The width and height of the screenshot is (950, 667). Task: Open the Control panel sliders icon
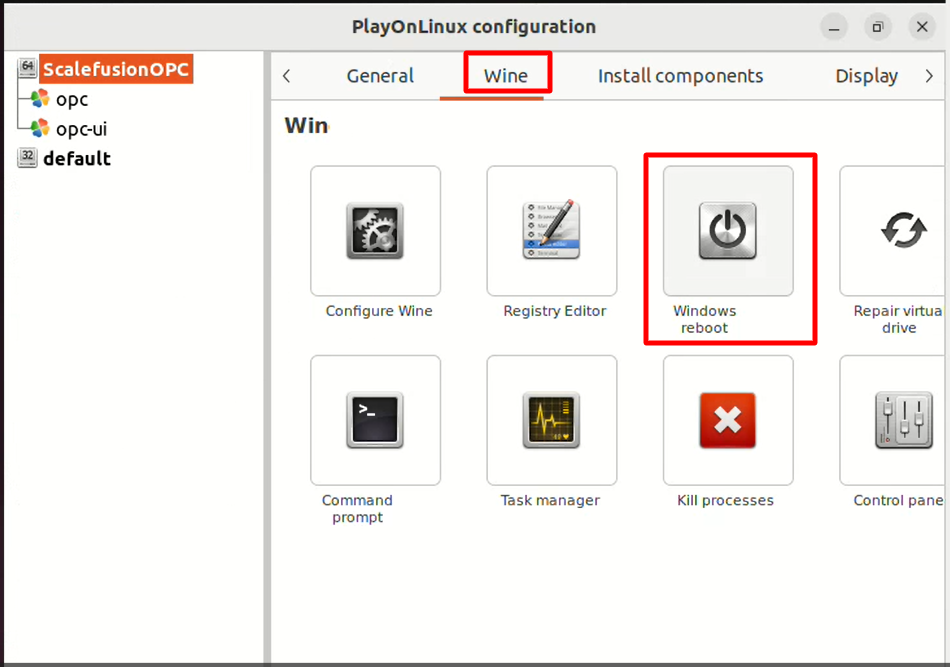(903, 420)
